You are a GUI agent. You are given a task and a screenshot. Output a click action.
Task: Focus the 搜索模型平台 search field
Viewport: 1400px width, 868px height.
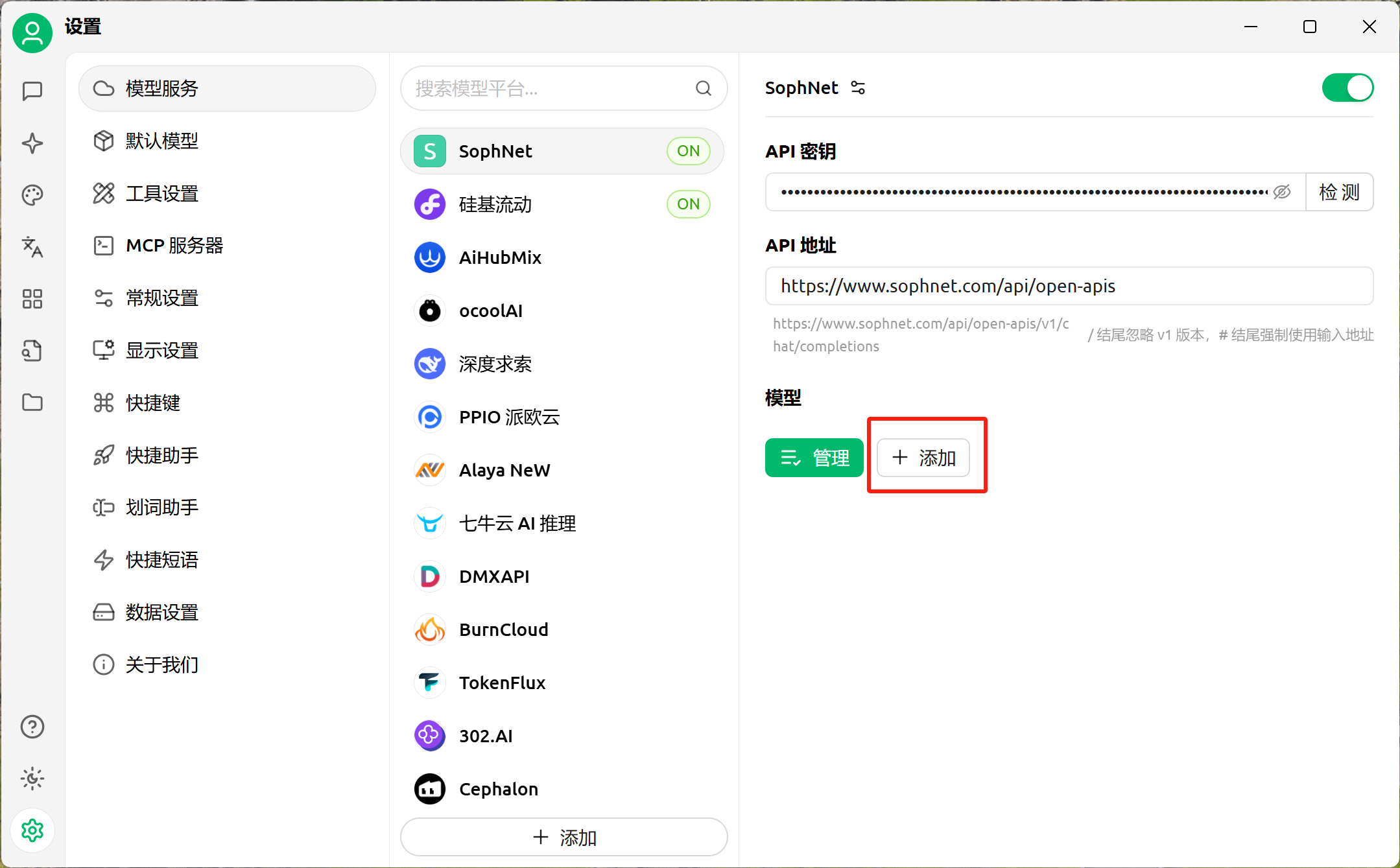pyautogui.click(x=564, y=88)
